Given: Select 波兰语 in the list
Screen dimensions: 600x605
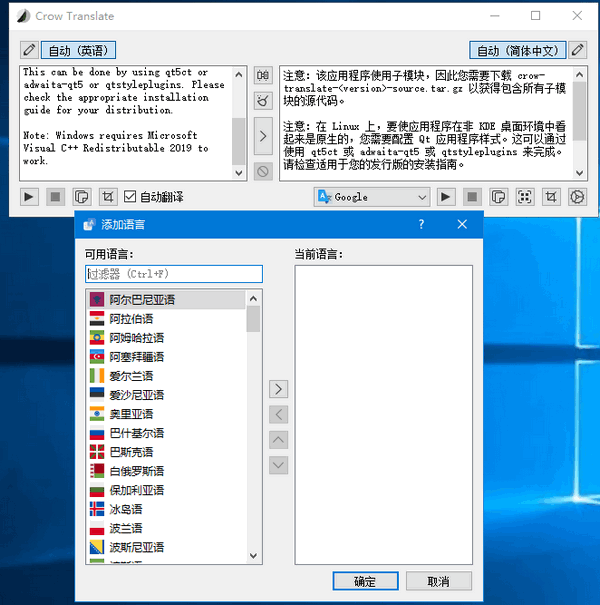Looking at the screenshot, I should pos(166,528).
